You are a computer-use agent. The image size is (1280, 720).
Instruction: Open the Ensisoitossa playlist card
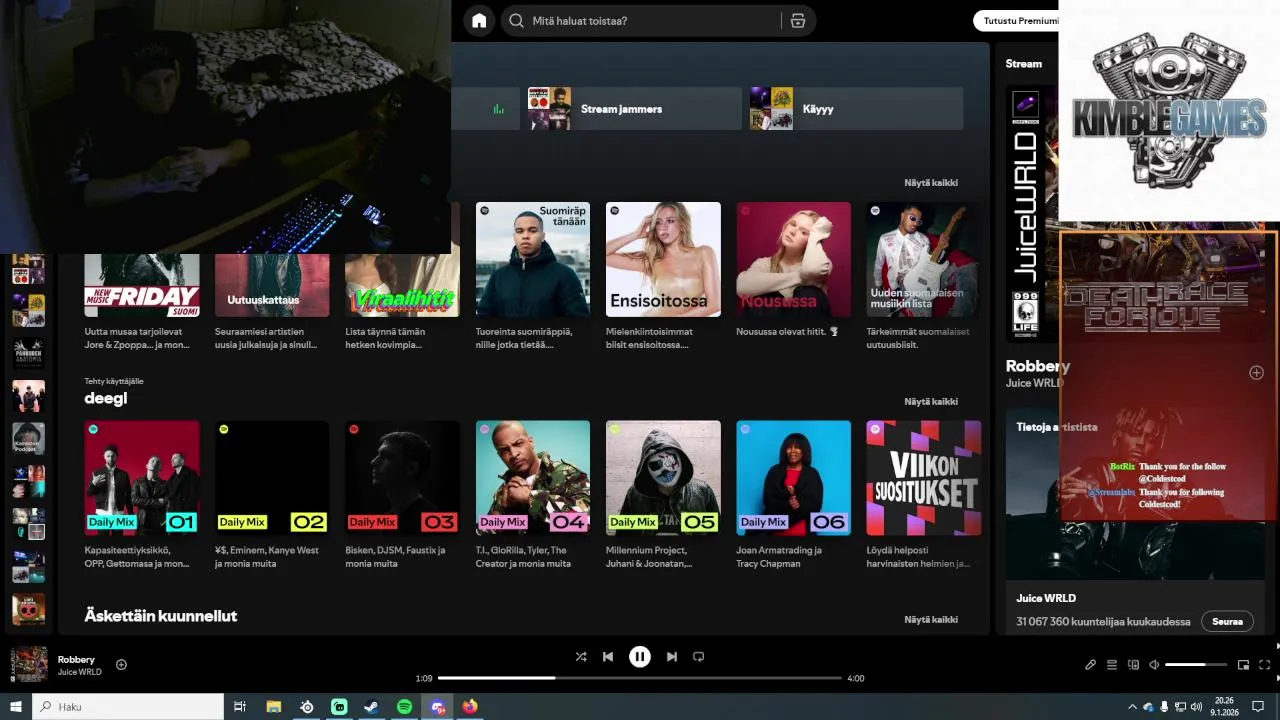coord(663,277)
